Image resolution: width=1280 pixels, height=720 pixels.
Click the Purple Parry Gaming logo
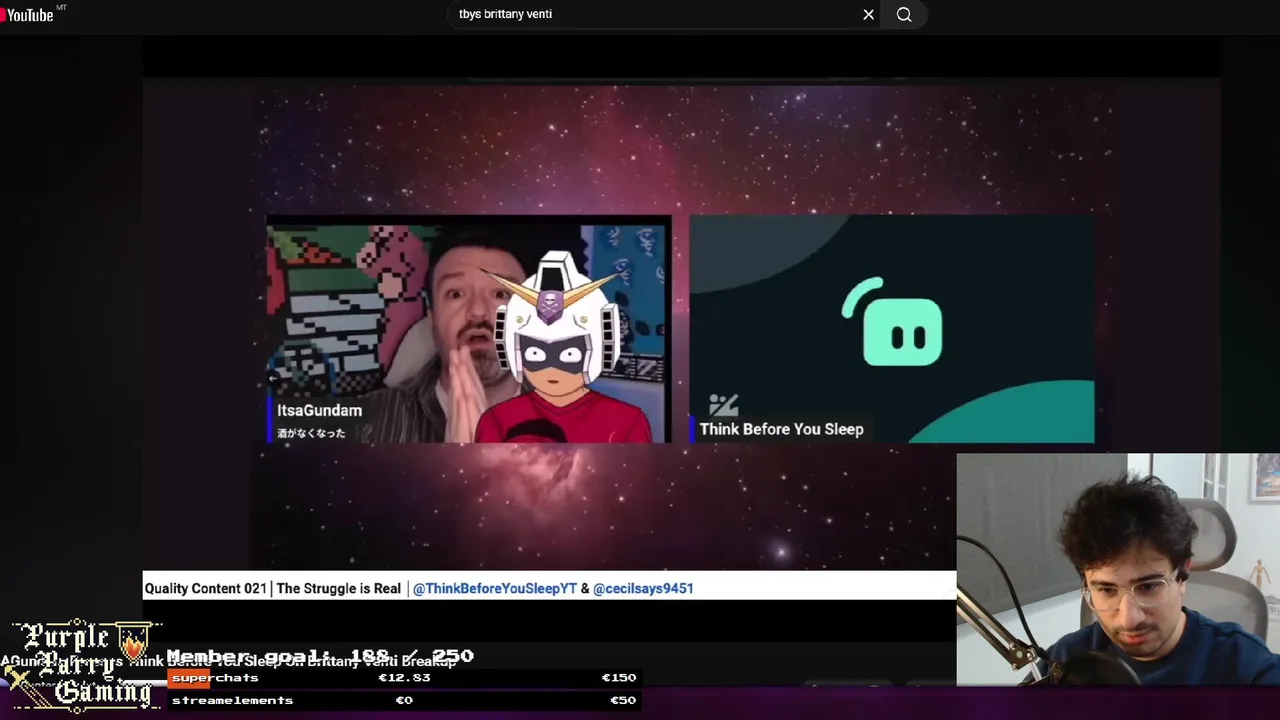pyautogui.click(x=81, y=664)
